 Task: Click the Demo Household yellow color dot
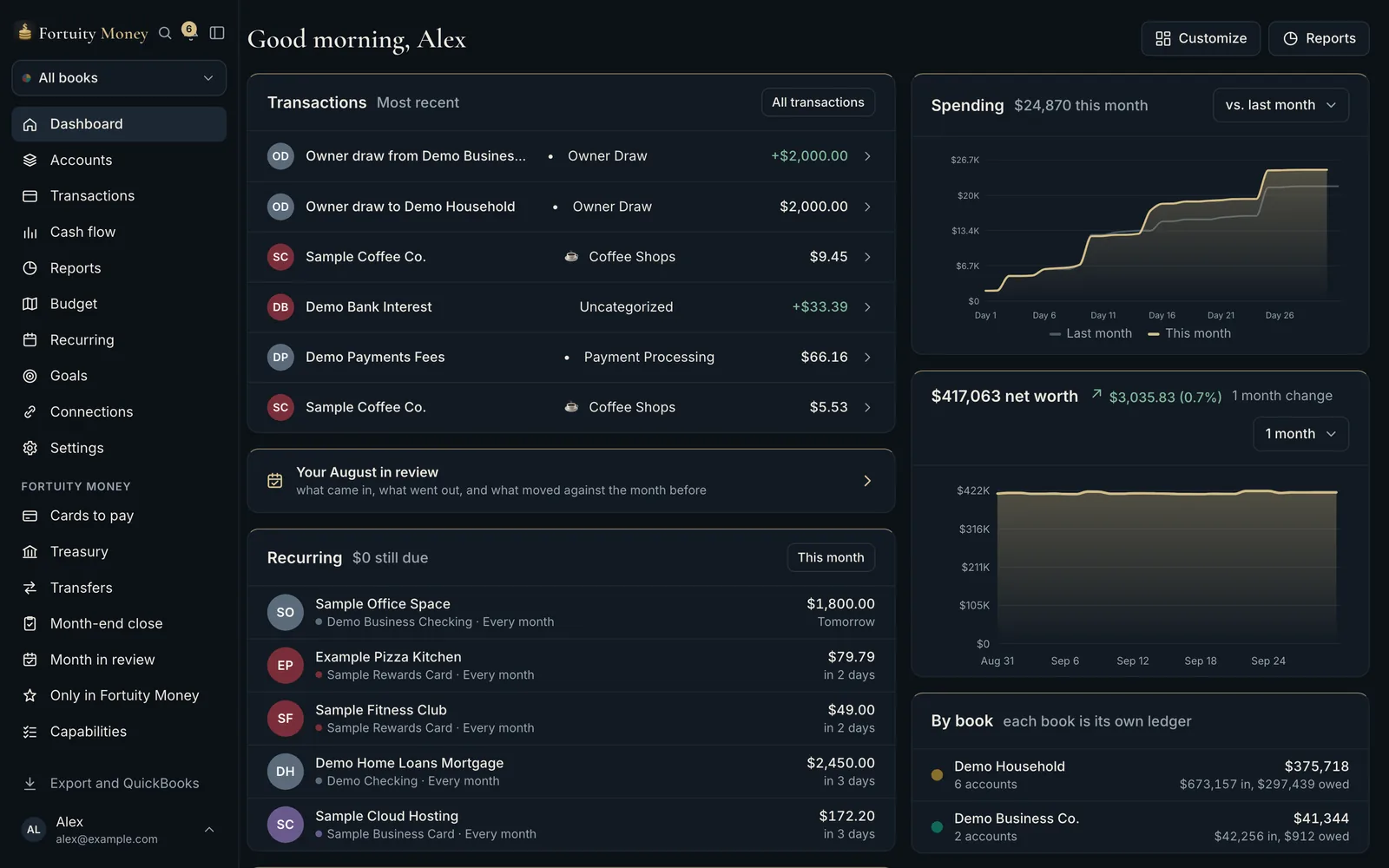(x=937, y=775)
